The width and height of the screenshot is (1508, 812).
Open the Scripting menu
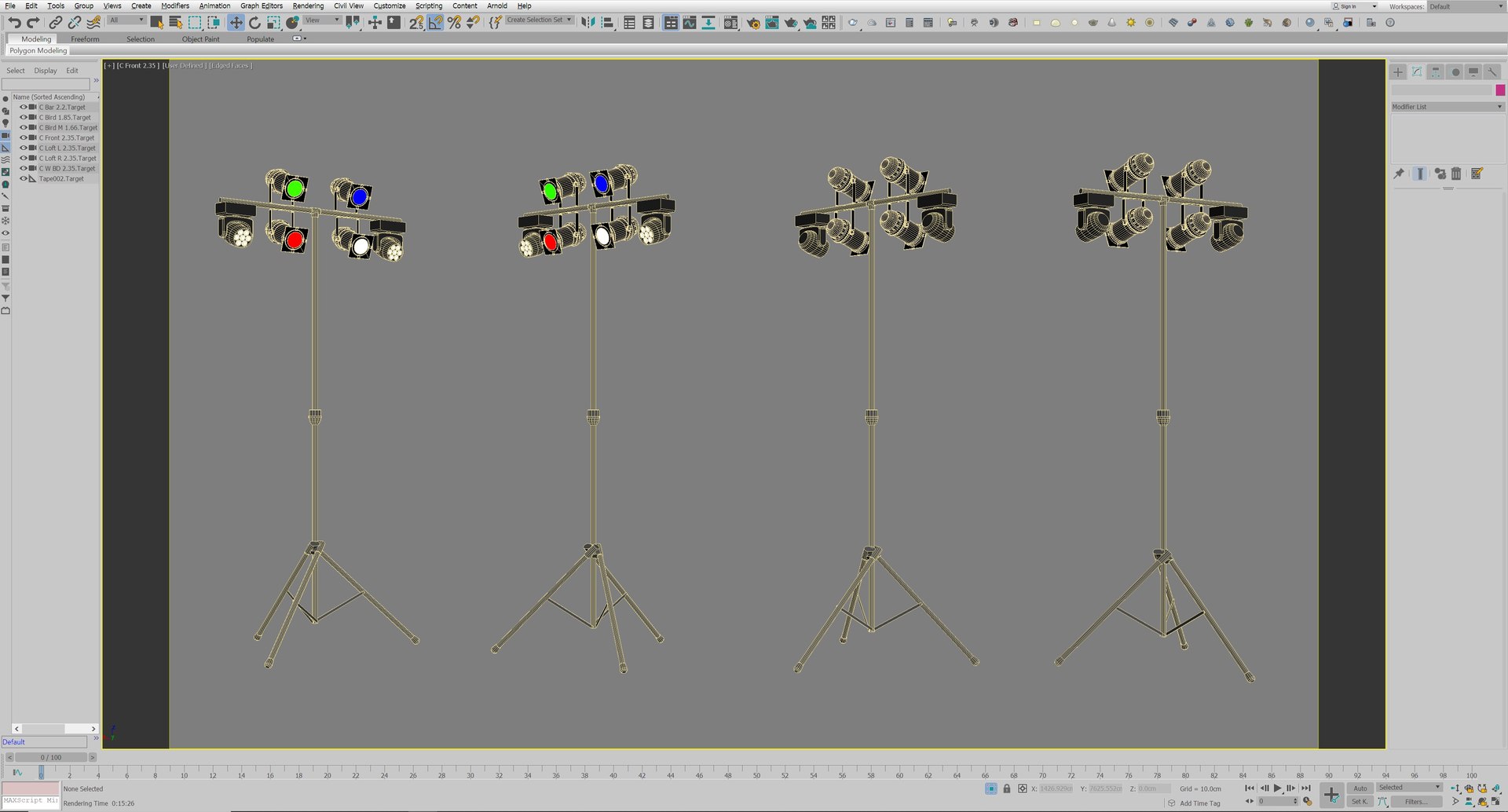pyautogui.click(x=429, y=5)
